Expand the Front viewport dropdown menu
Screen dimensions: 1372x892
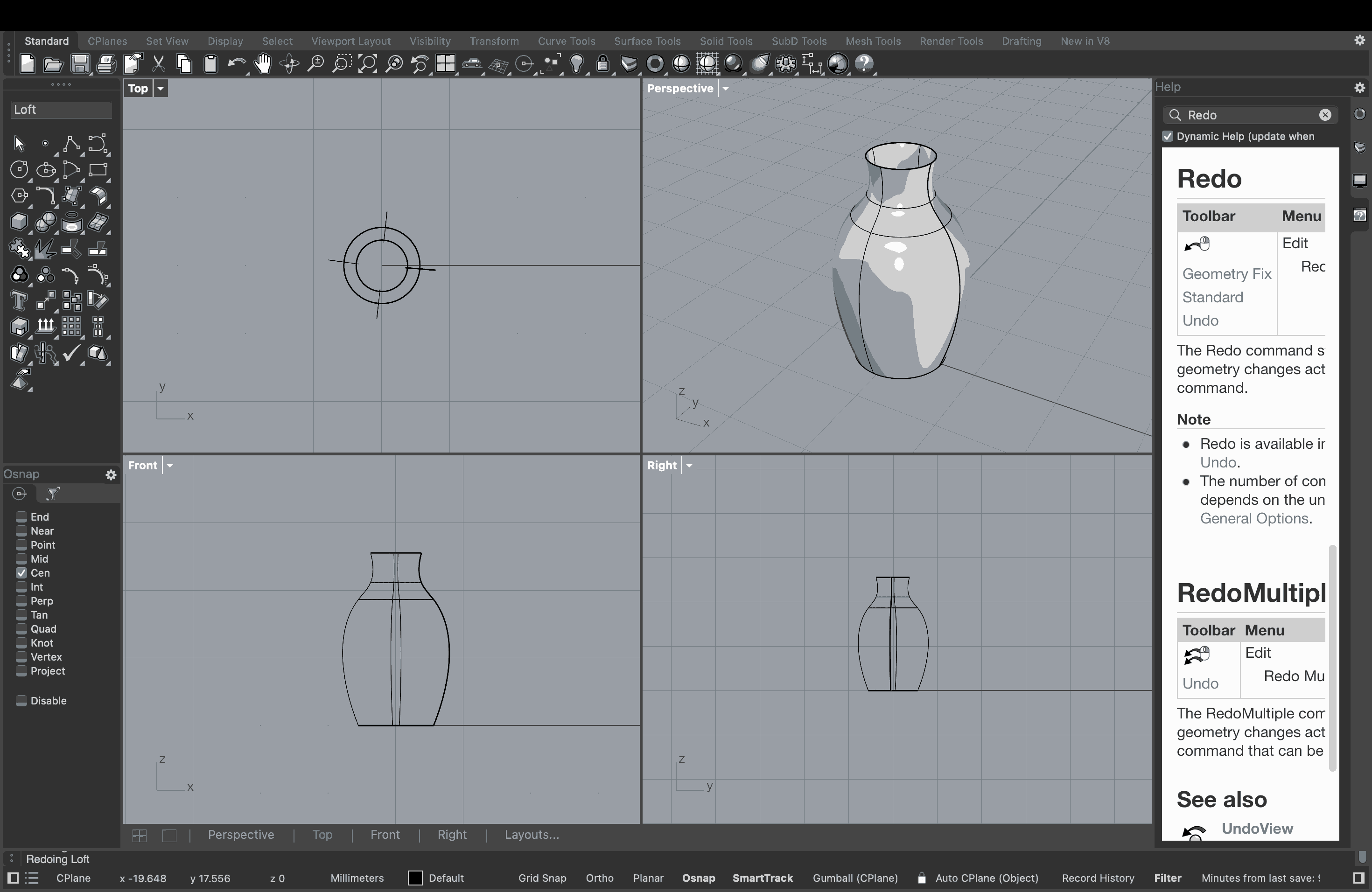[170, 466]
